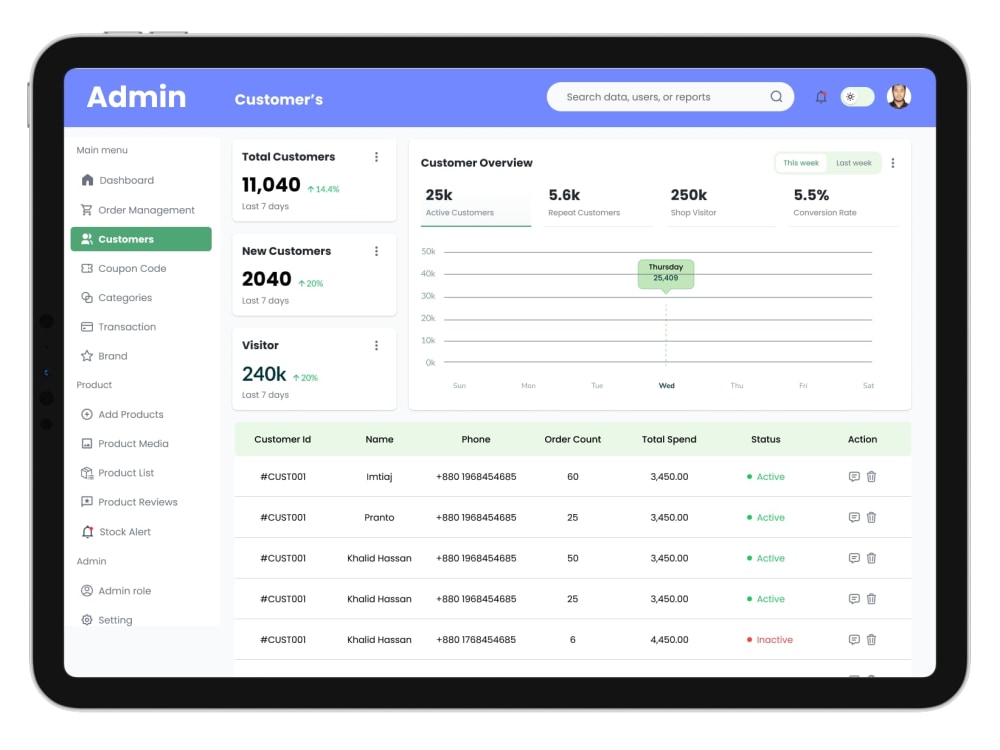
Task: Click the Phone column header
Action: pos(476,439)
